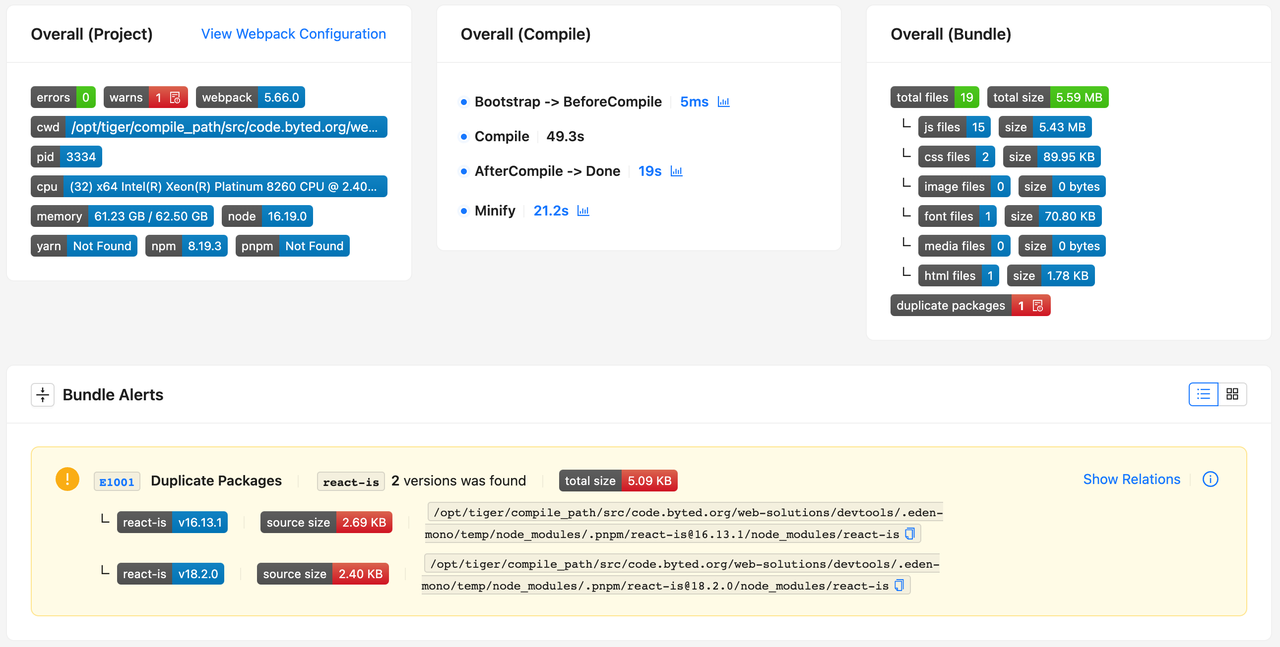Open the AfterCompile -> Done chart icon
This screenshot has width=1280, height=647.
click(x=675, y=170)
